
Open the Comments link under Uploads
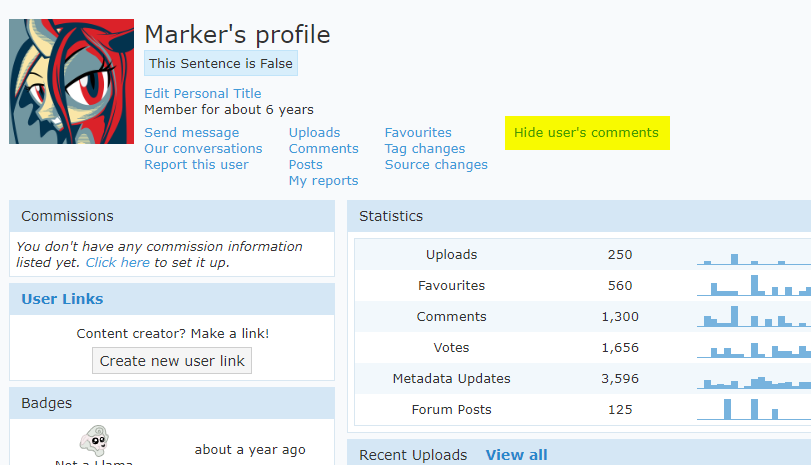[323, 148]
